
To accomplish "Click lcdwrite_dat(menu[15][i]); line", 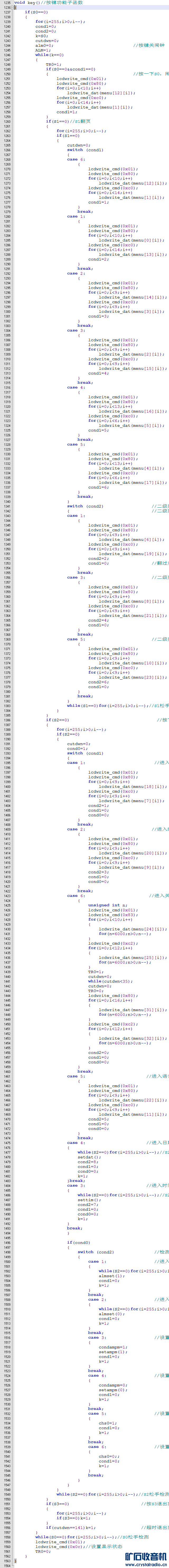I will 133,368.
